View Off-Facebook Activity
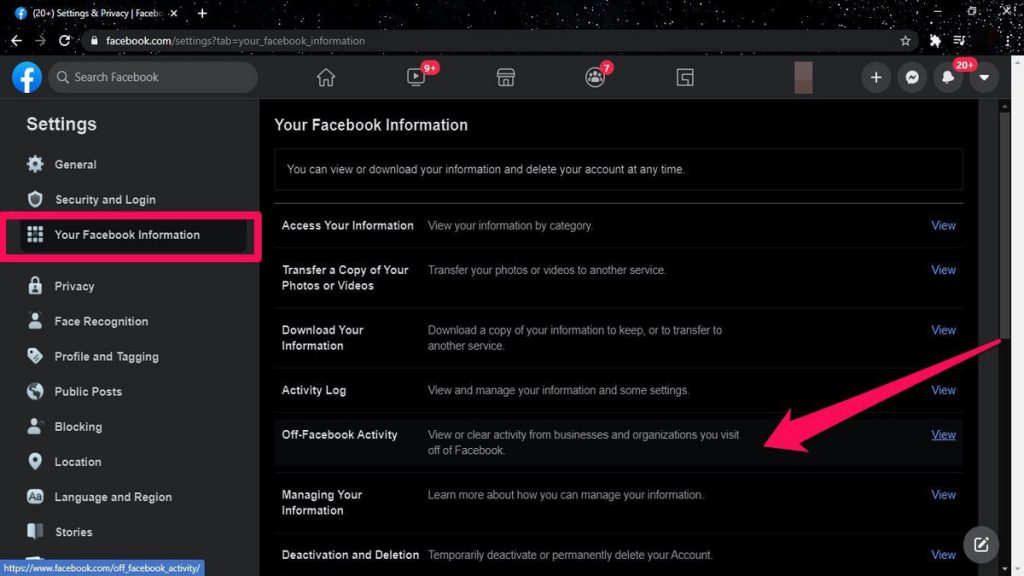1024x576 pixels. point(943,434)
